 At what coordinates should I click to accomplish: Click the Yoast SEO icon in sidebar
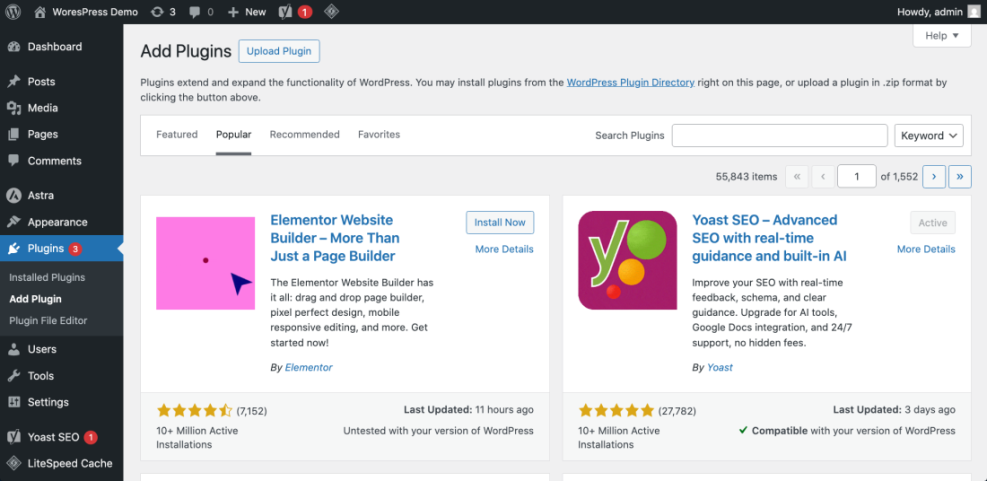(x=14, y=437)
